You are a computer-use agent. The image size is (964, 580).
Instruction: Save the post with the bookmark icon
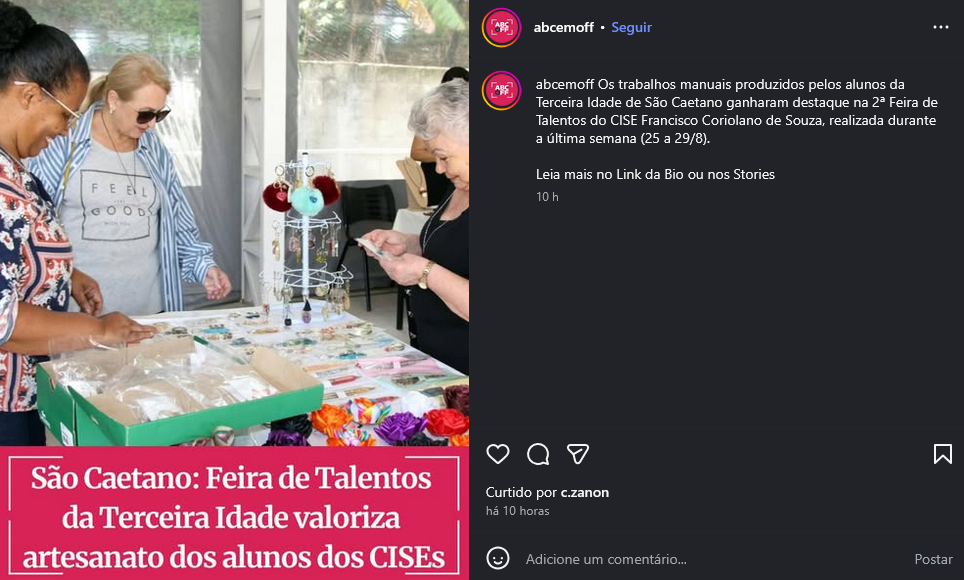point(942,454)
